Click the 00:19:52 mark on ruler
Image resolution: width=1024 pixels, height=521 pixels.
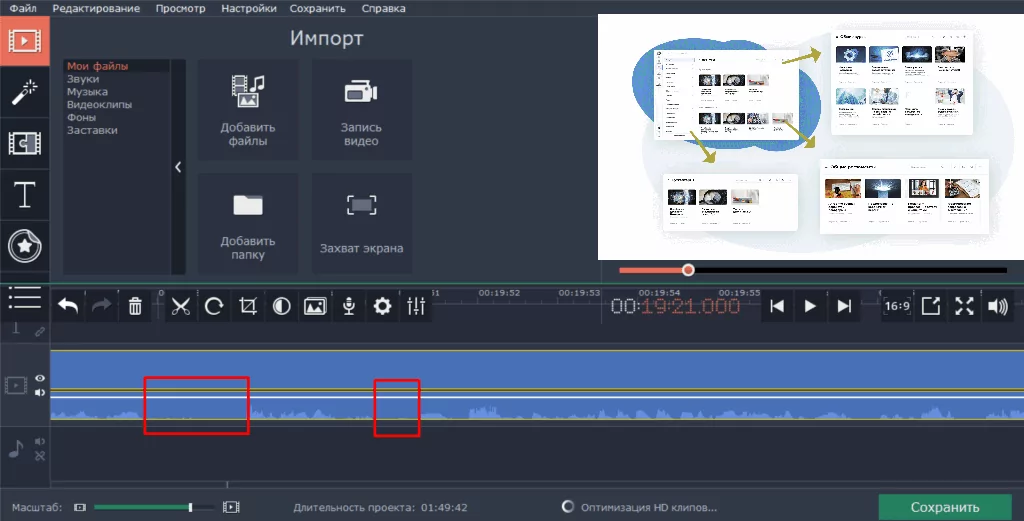pyautogui.click(x=499, y=293)
